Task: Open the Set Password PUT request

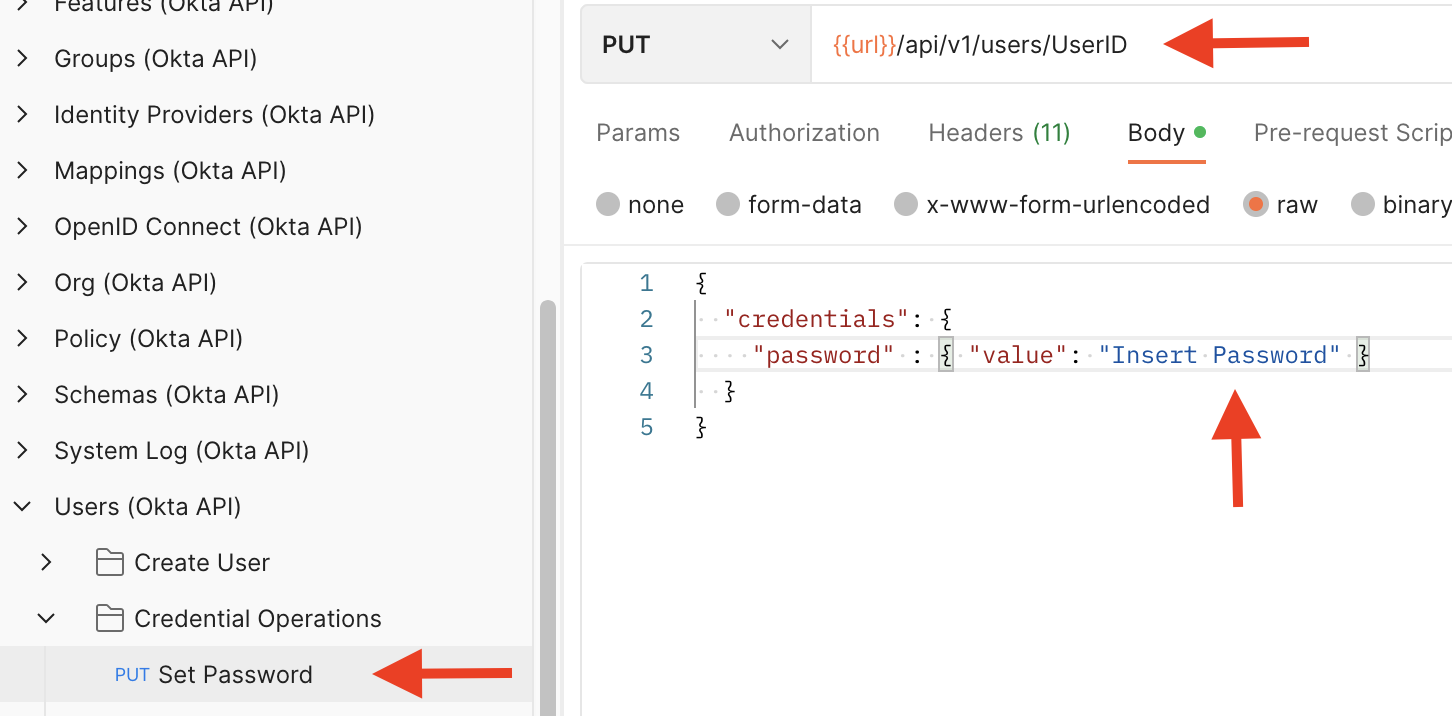Action: click(x=235, y=675)
